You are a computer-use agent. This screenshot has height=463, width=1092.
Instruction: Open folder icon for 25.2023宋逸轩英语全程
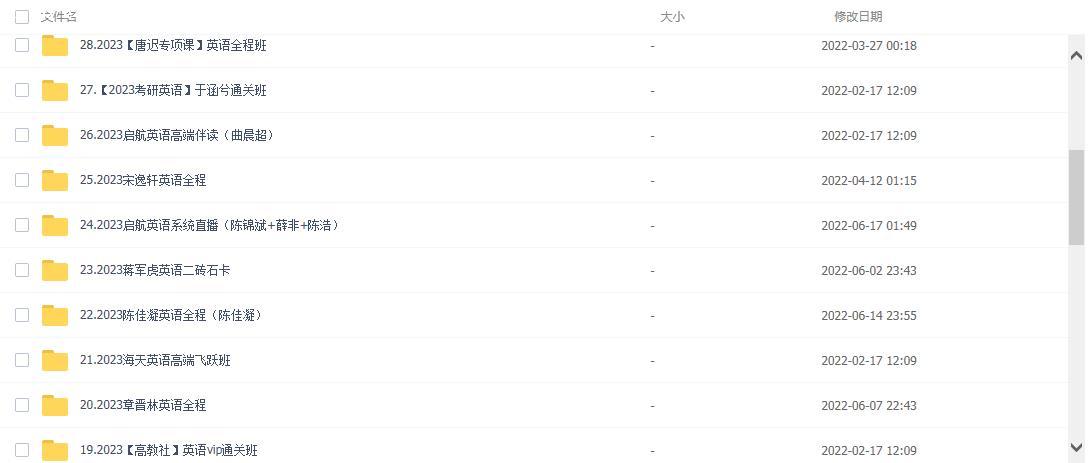tap(55, 180)
